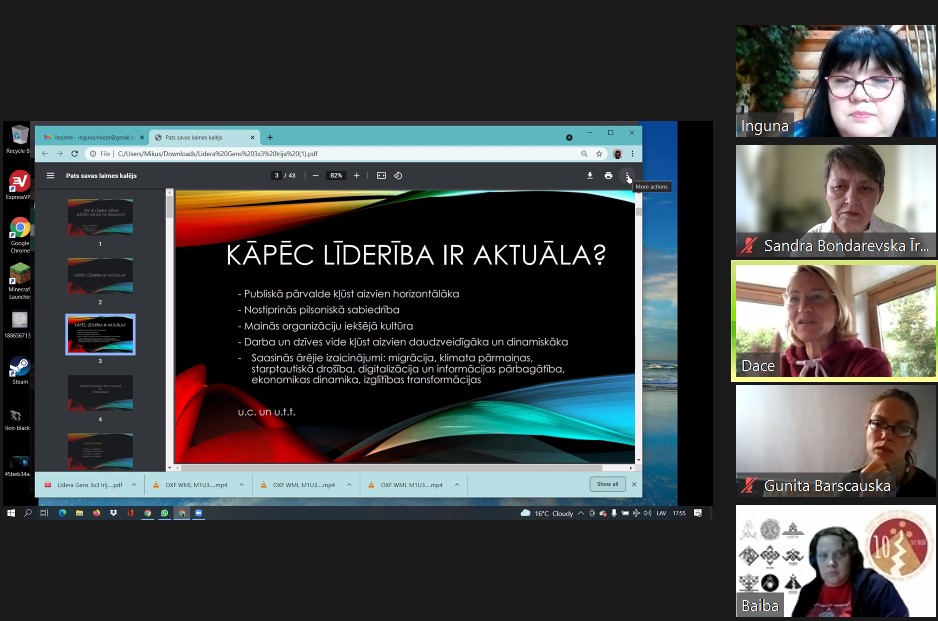Viewport: 938px width, 621px height.
Task: Open first OXF WML M1U3 mp4 download
Action: pos(190,485)
